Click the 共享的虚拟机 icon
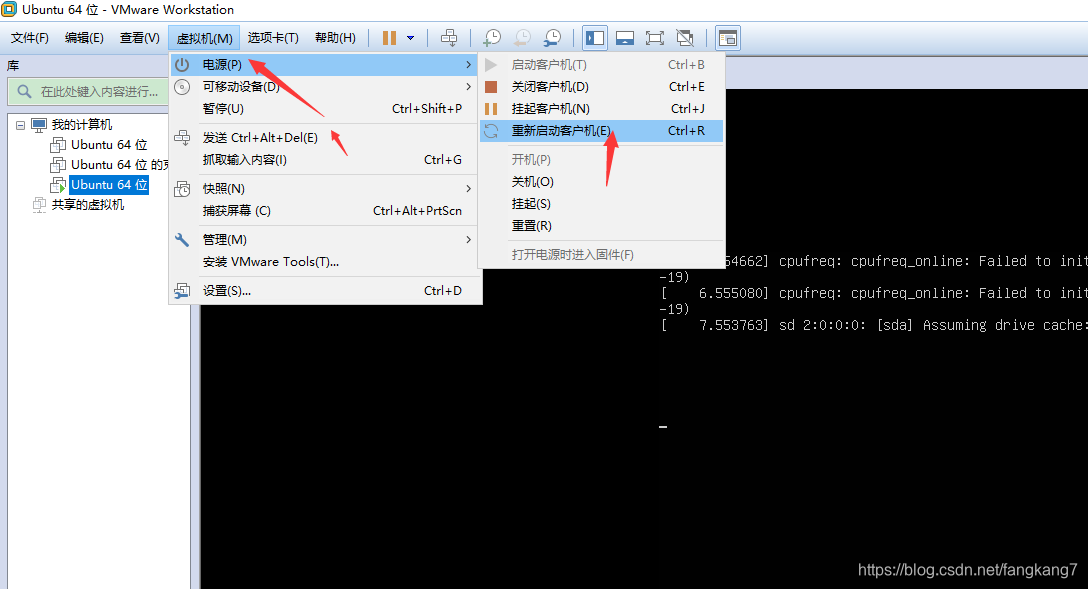 (x=40, y=205)
